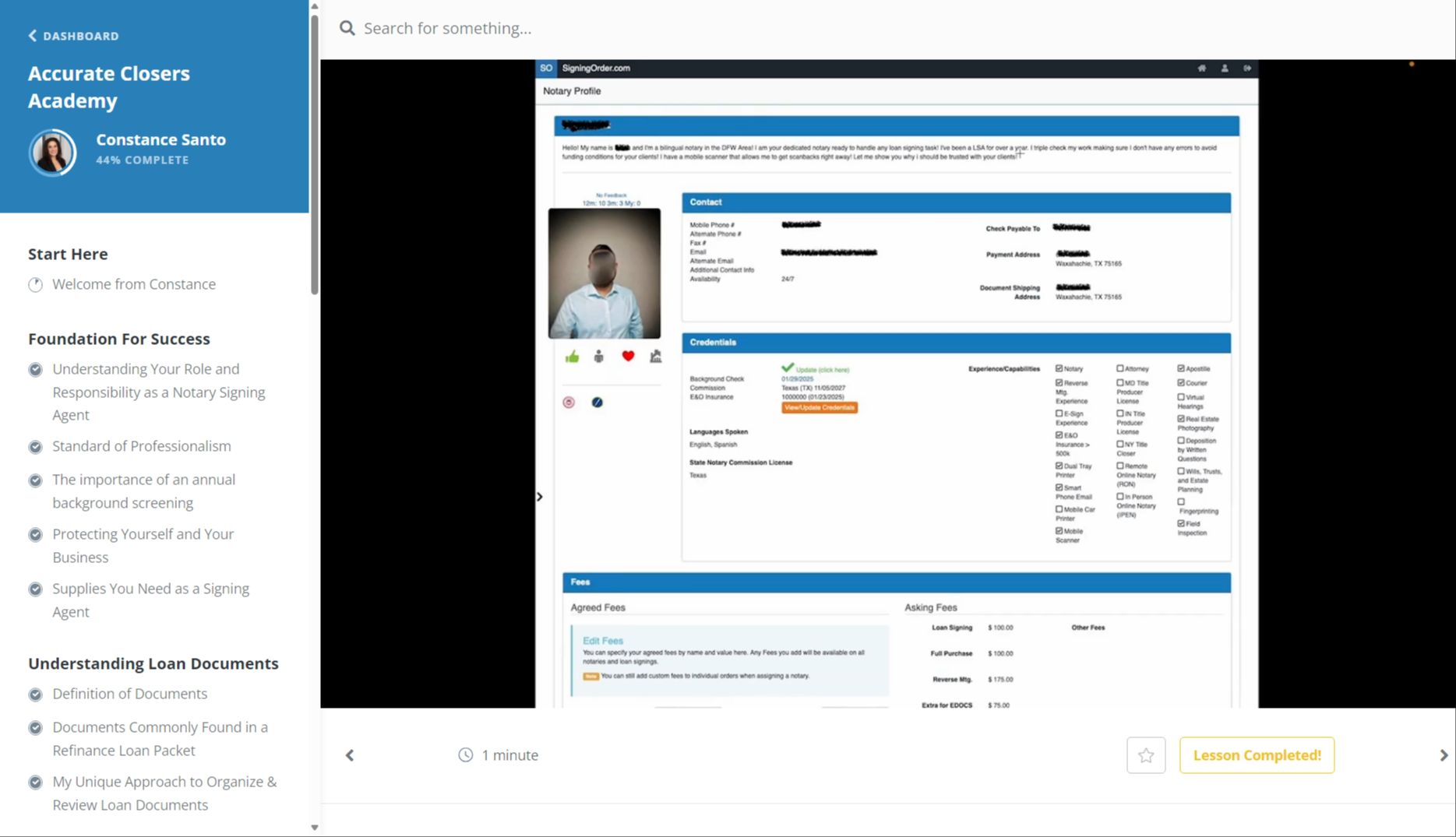Click the Understanding Loan Documents section heading
This screenshot has width=1456, height=837.
[153, 663]
